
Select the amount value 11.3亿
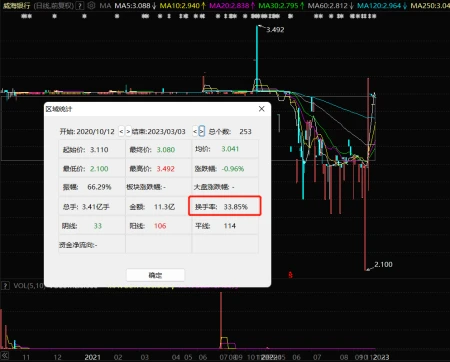pyautogui.click(x=164, y=207)
